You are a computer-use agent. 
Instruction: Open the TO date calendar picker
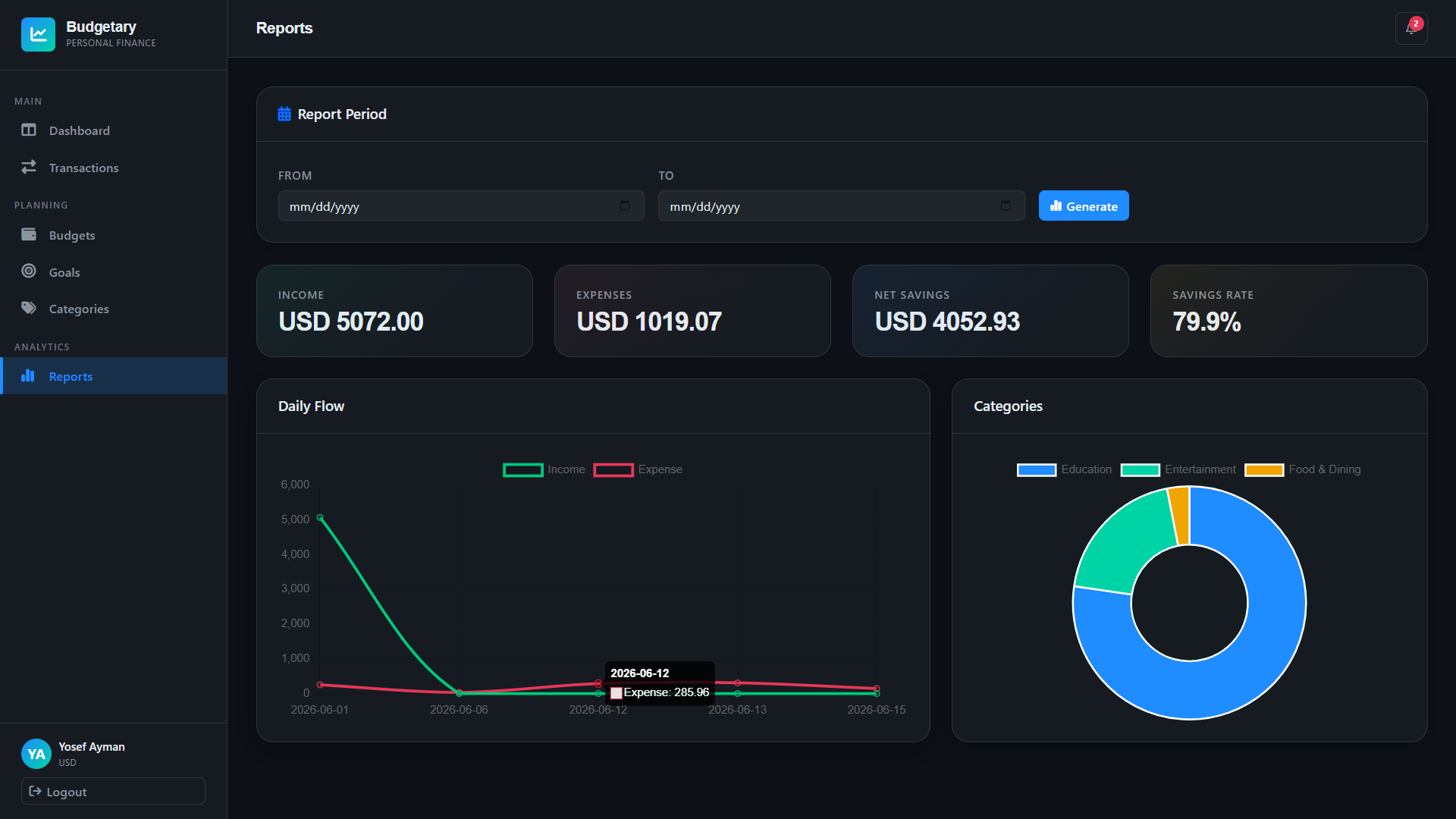click(x=1006, y=206)
